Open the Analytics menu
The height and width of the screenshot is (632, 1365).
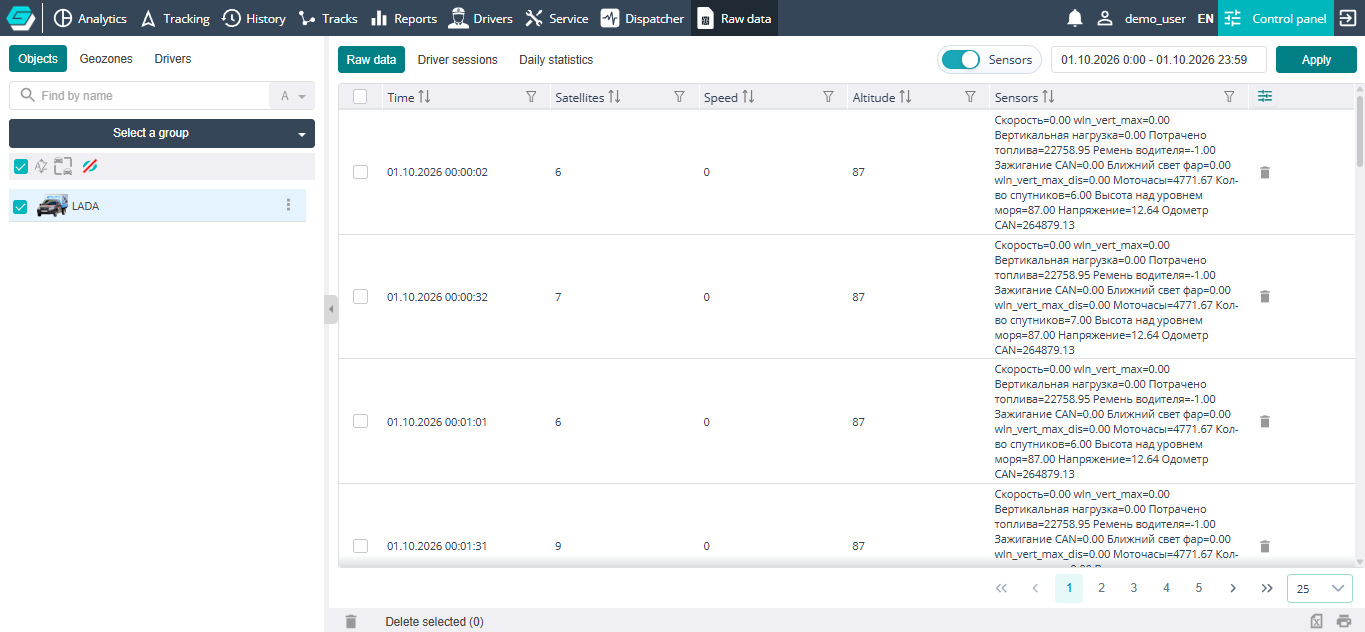tap(90, 18)
